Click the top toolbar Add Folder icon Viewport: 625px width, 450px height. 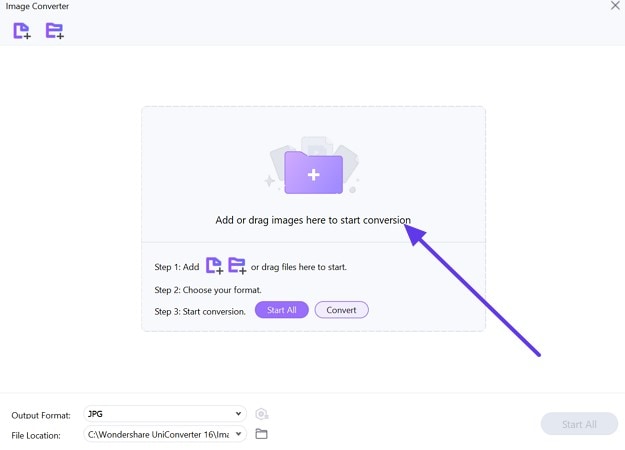(x=55, y=31)
